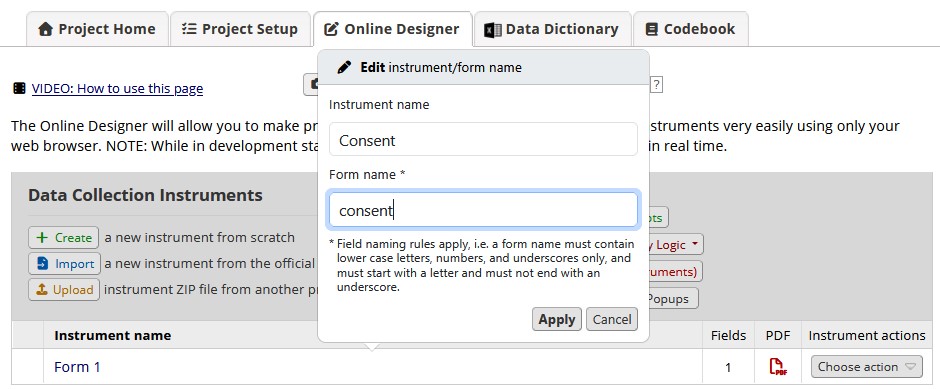
Task: Create a new instrument from scratch
Action: [64, 237]
